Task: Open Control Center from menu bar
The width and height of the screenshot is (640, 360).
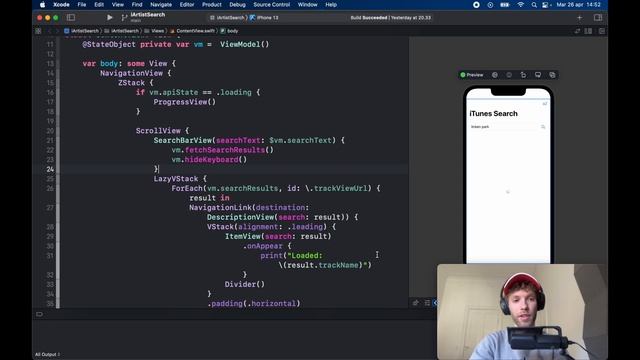Action: [x=546, y=5]
